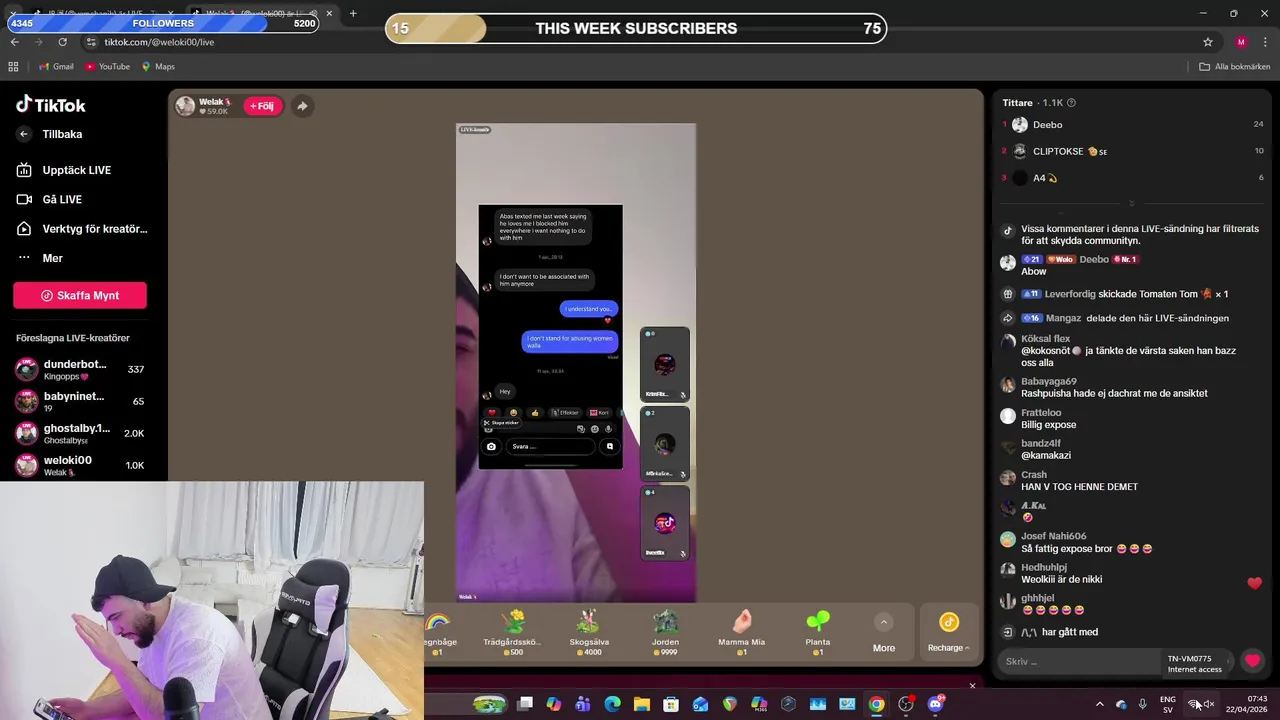Send the Trädgårdsskö gift
Image resolution: width=1280 pixels, height=720 pixels.
click(512, 633)
